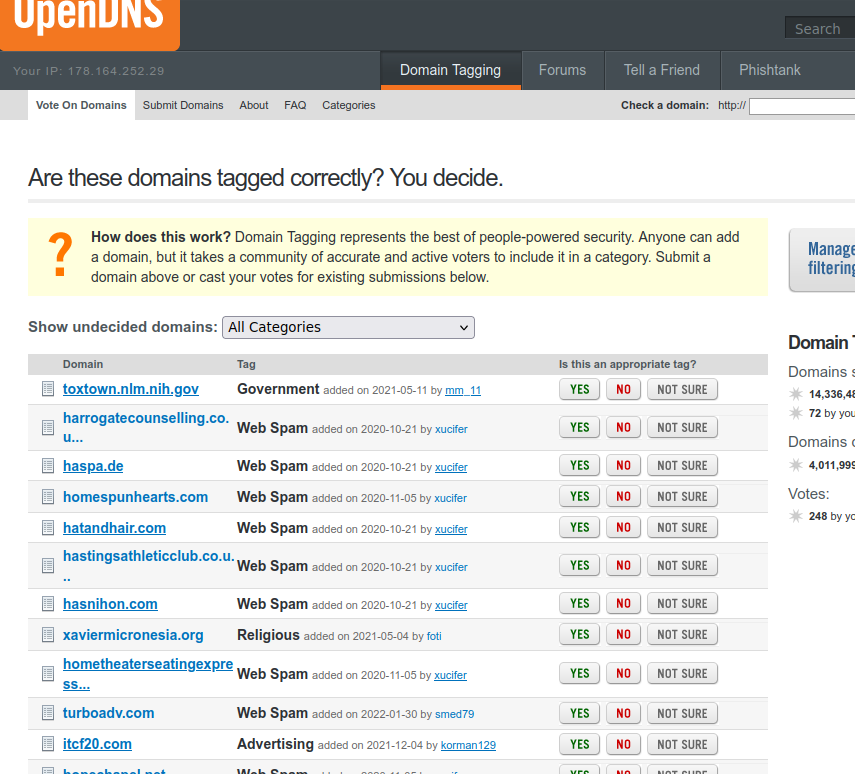Go to Submit Domains page
The height and width of the screenshot is (774, 855).
(x=183, y=105)
